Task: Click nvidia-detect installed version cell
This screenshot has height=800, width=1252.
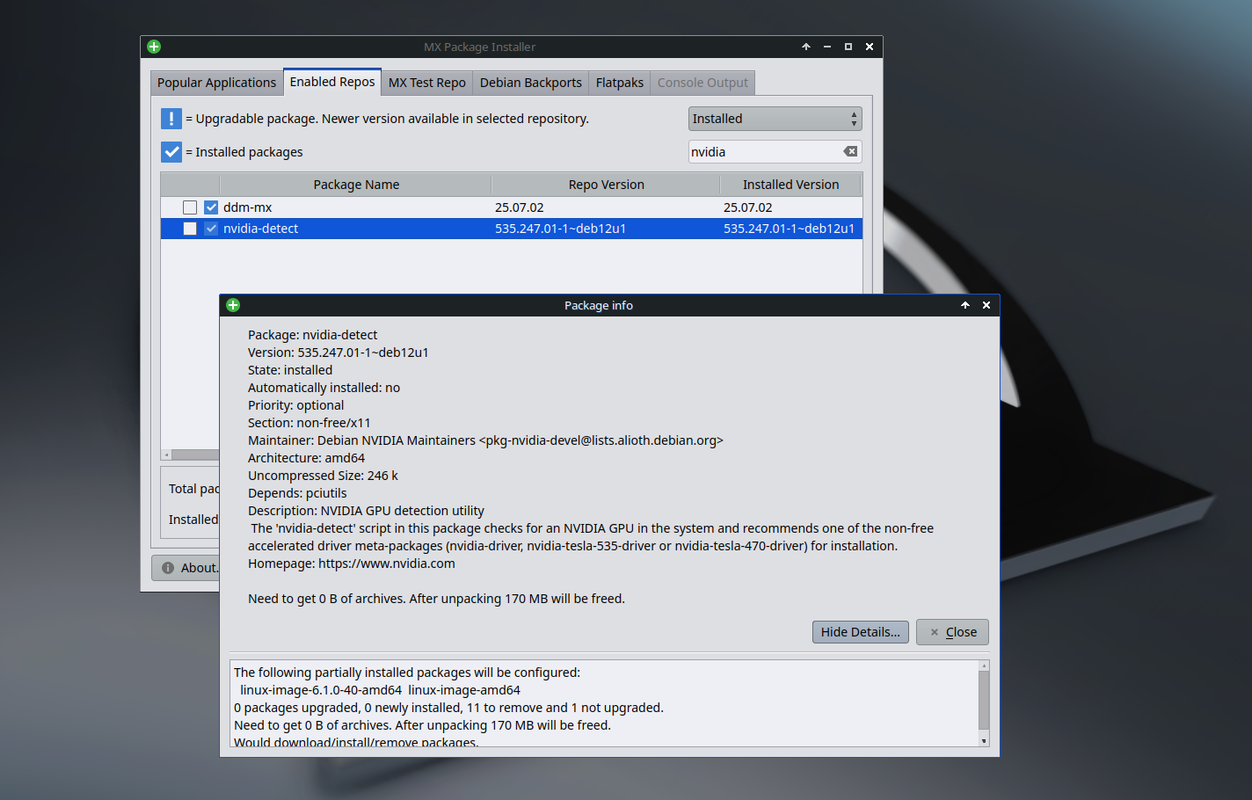Action: click(x=789, y=228)
